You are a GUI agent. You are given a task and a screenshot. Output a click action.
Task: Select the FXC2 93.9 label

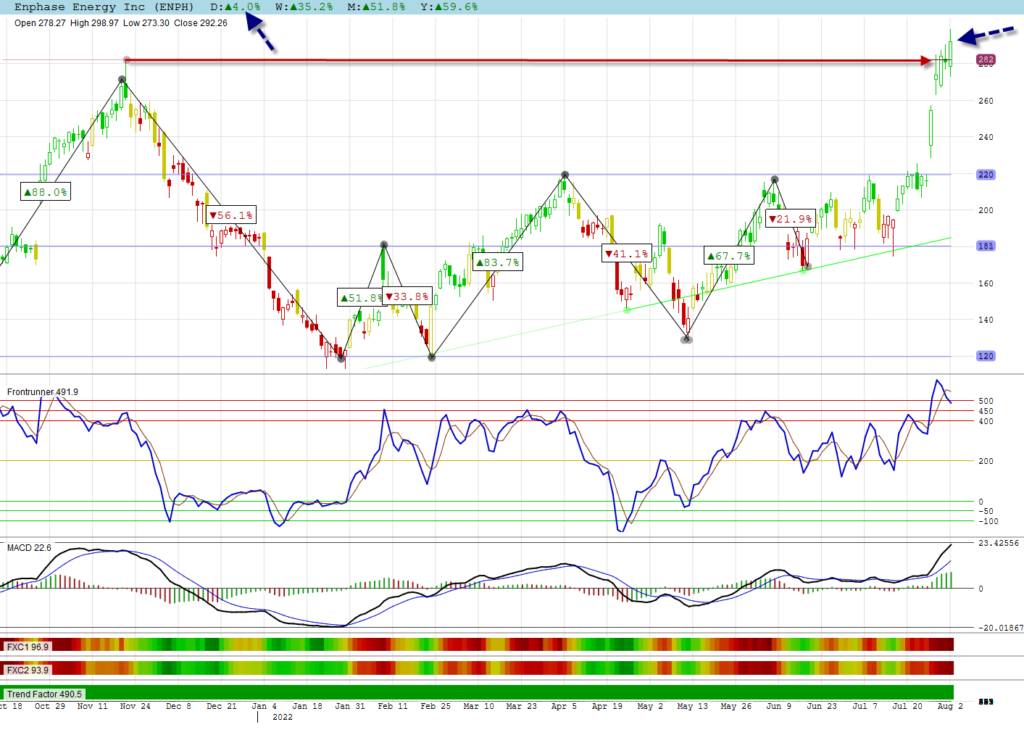coord(27,670)
